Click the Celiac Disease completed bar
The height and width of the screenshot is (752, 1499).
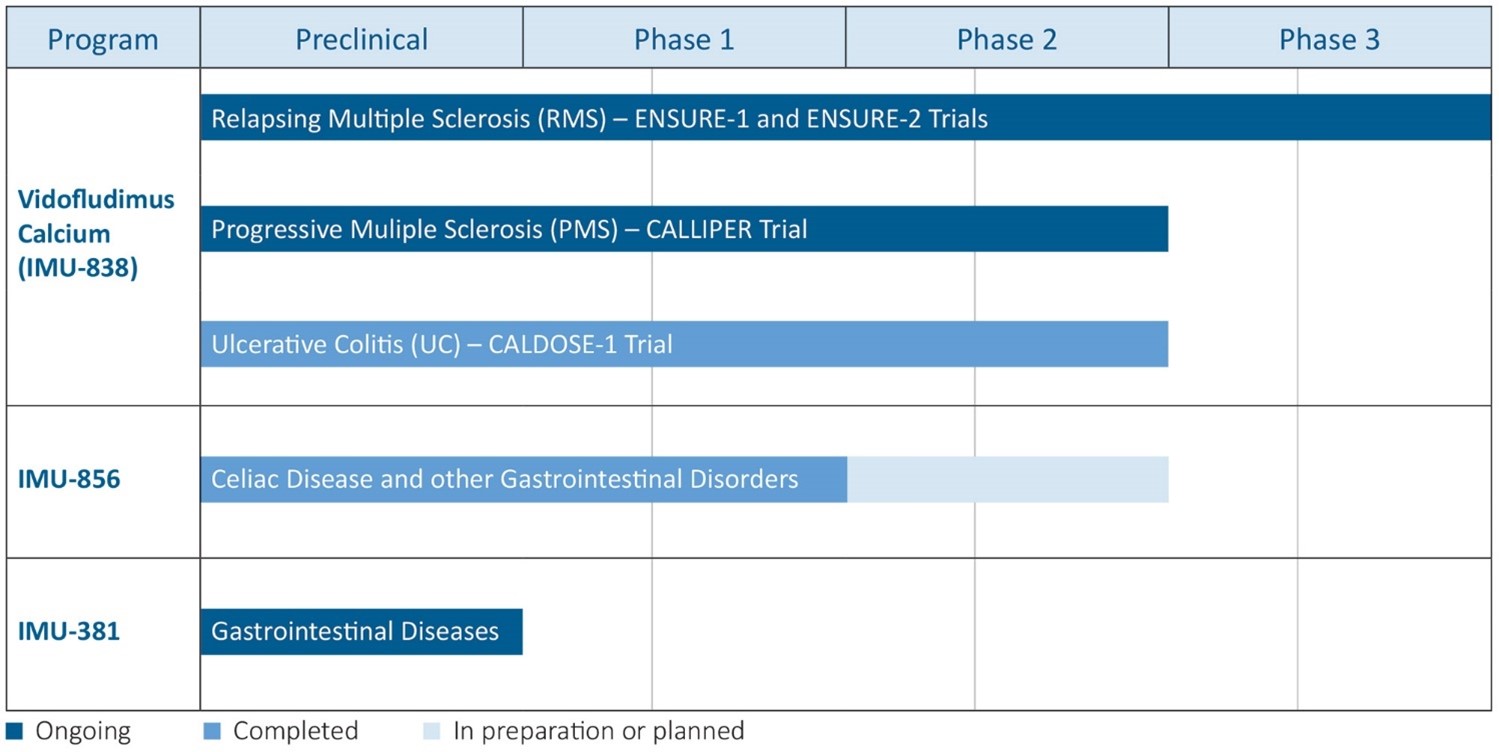523,479
